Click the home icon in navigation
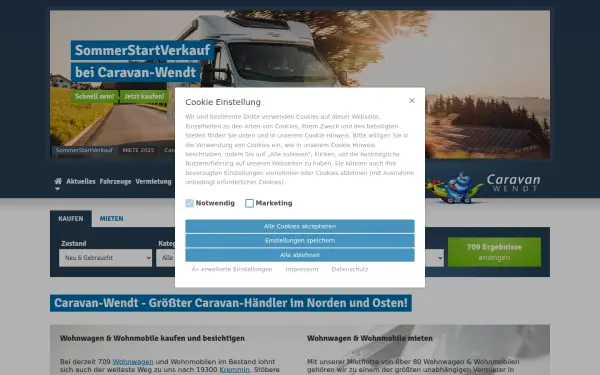The height and width of the screenshot is (375, 600). [x=58, y=181]
